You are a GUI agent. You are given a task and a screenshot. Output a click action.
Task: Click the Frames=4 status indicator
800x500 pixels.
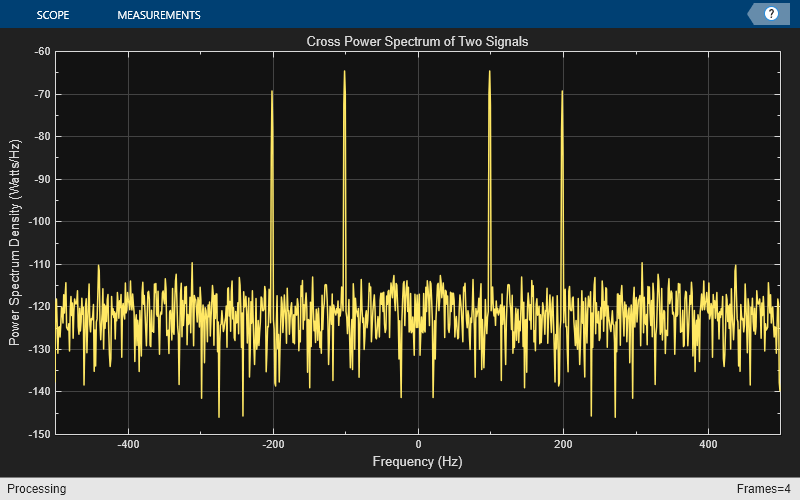pos(763,489)
